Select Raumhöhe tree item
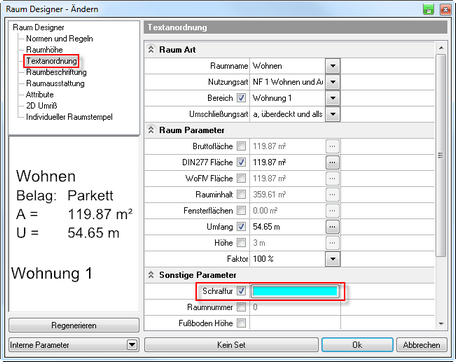 [x=44, y=50]
